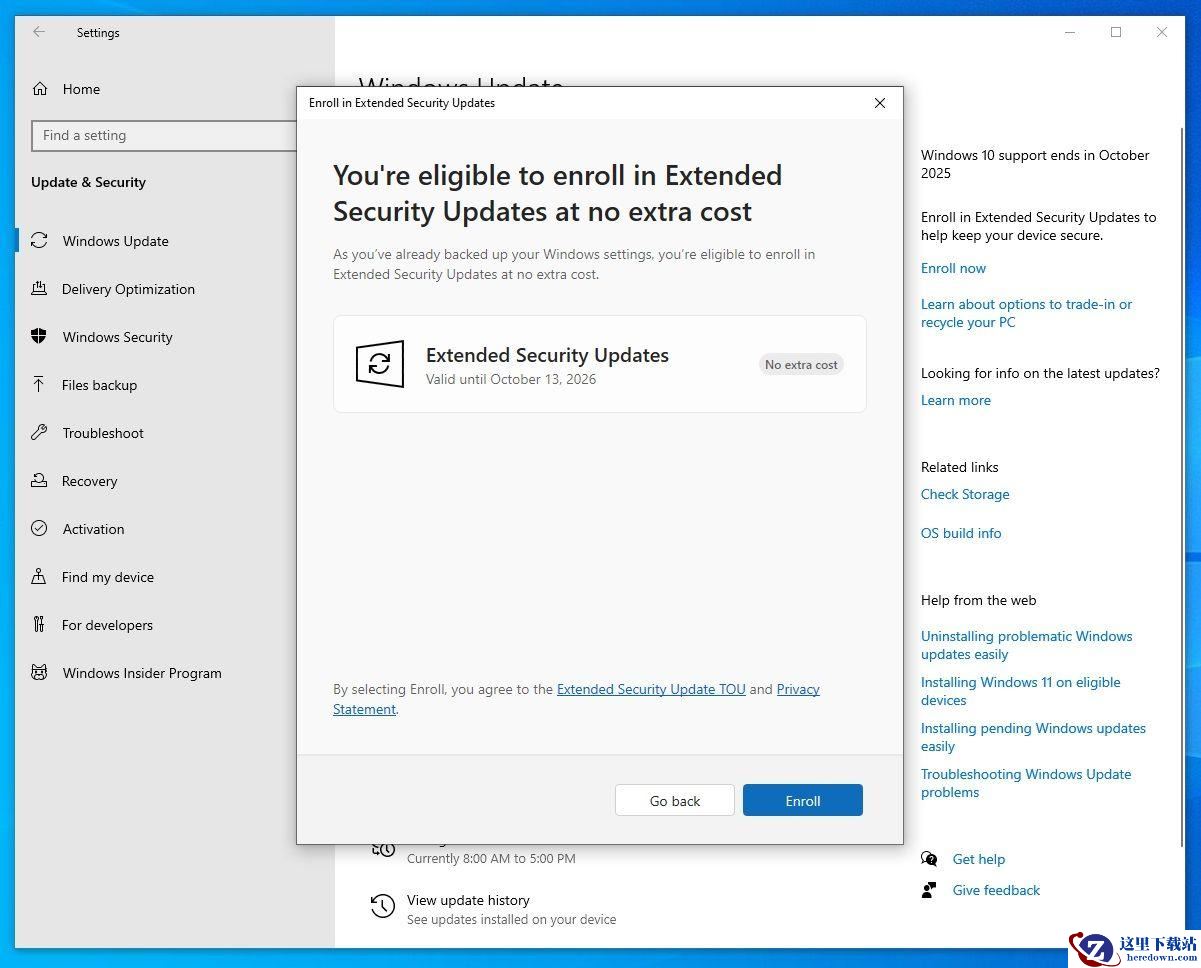
Task: Click the For developers tools icon
Action: click(x=39, y=625)
